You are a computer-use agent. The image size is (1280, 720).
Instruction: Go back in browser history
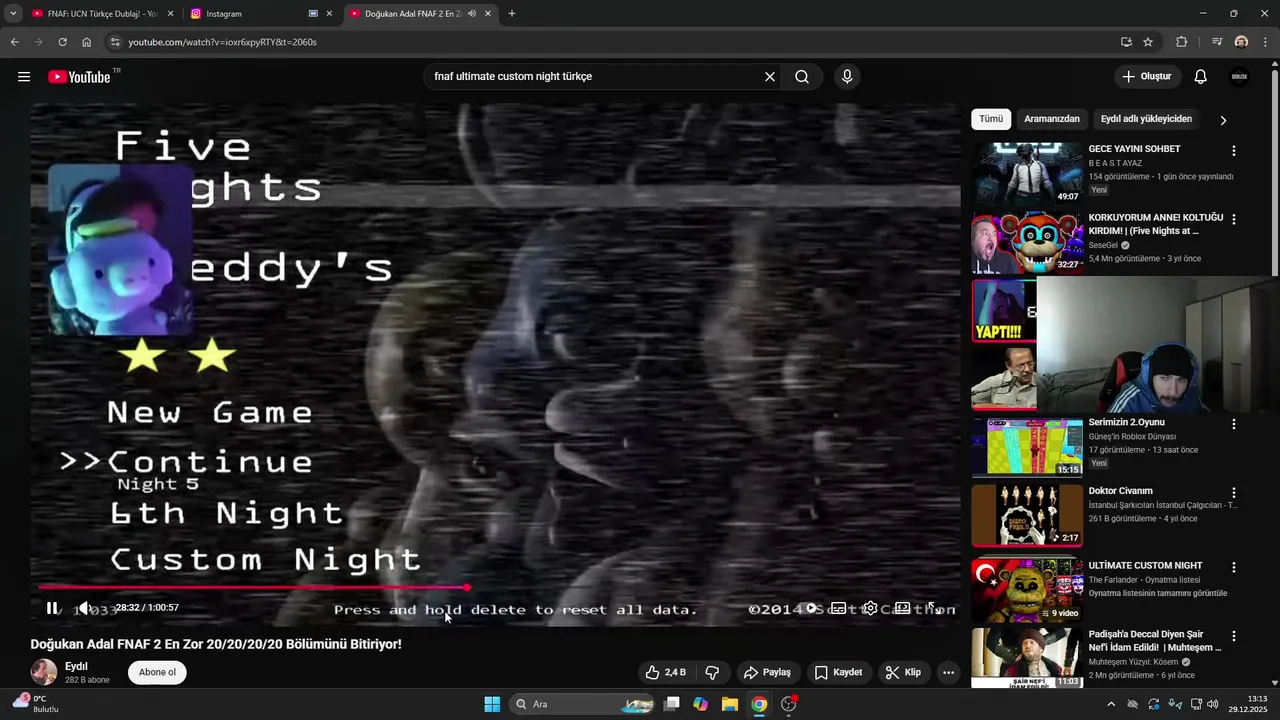(14, 42)
